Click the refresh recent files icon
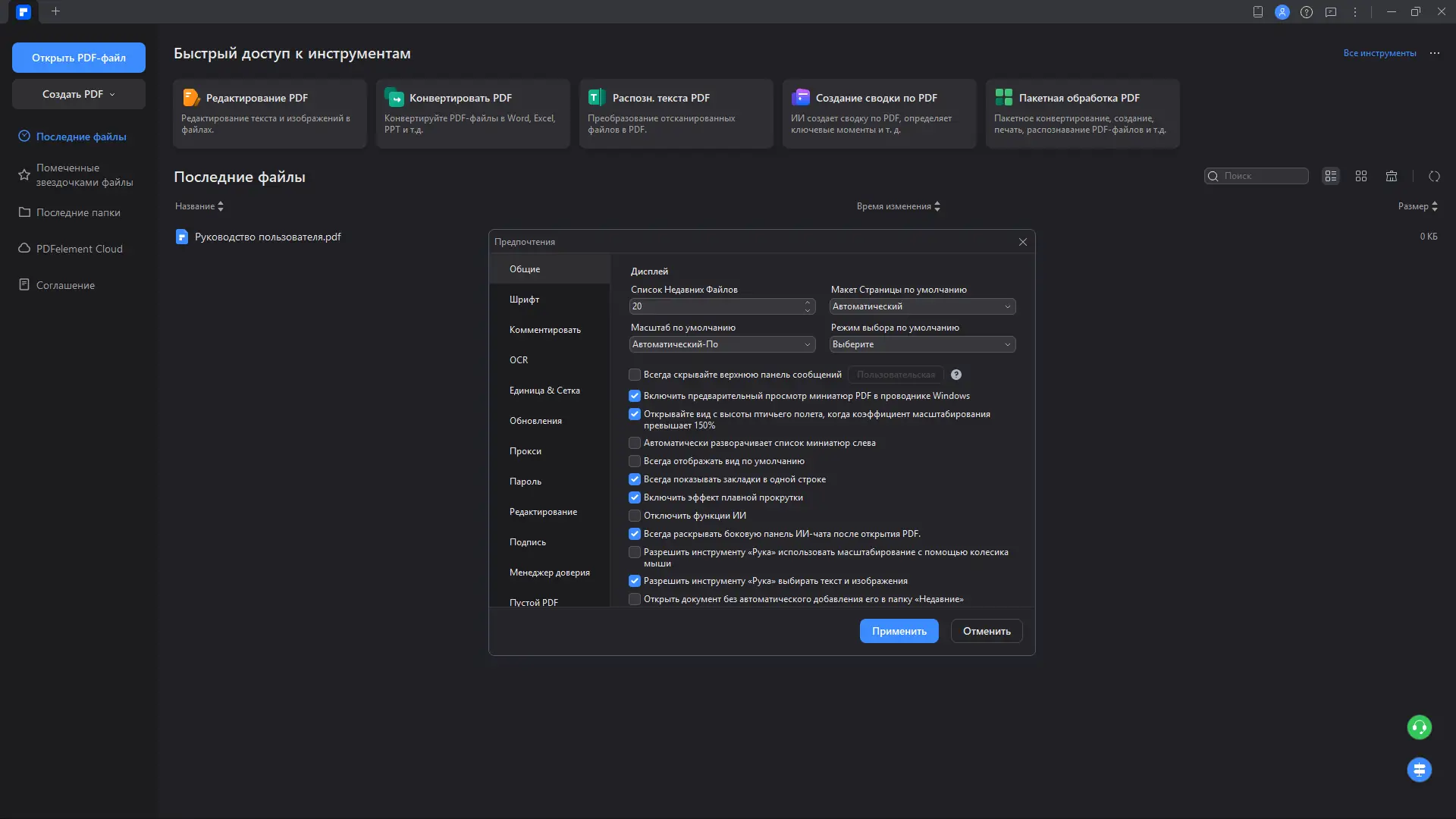Image resolution: width=1456 pixels, height=819 pixels. 1434,176
